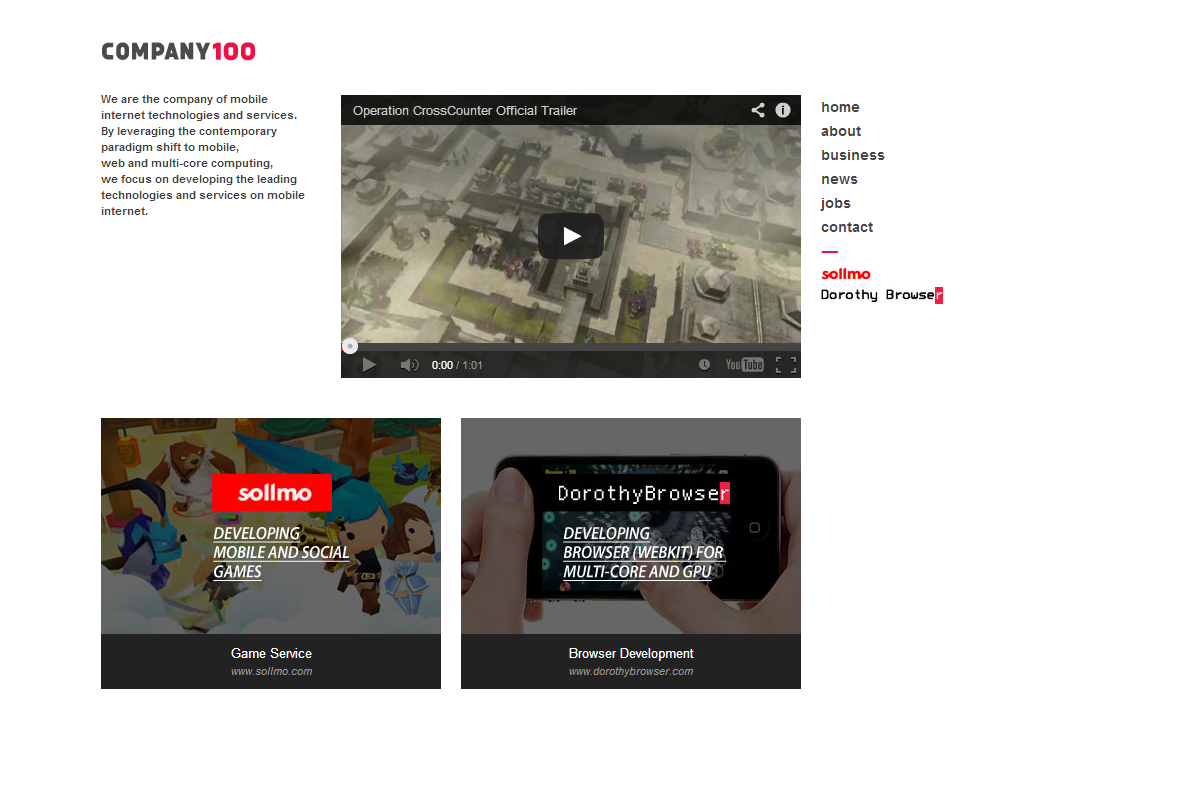Viewport: 1180px width, 787px height.
Task: Click the red sollmo link in sidebar
Action: (845, 274)
